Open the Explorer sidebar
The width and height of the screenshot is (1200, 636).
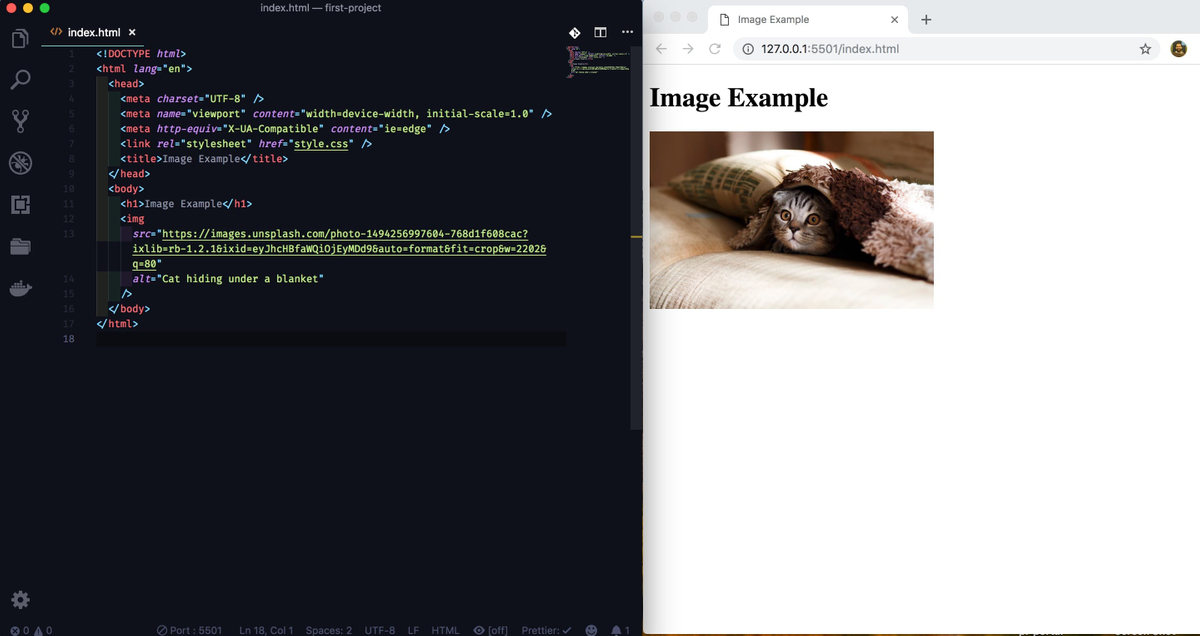tap(21, 38)
